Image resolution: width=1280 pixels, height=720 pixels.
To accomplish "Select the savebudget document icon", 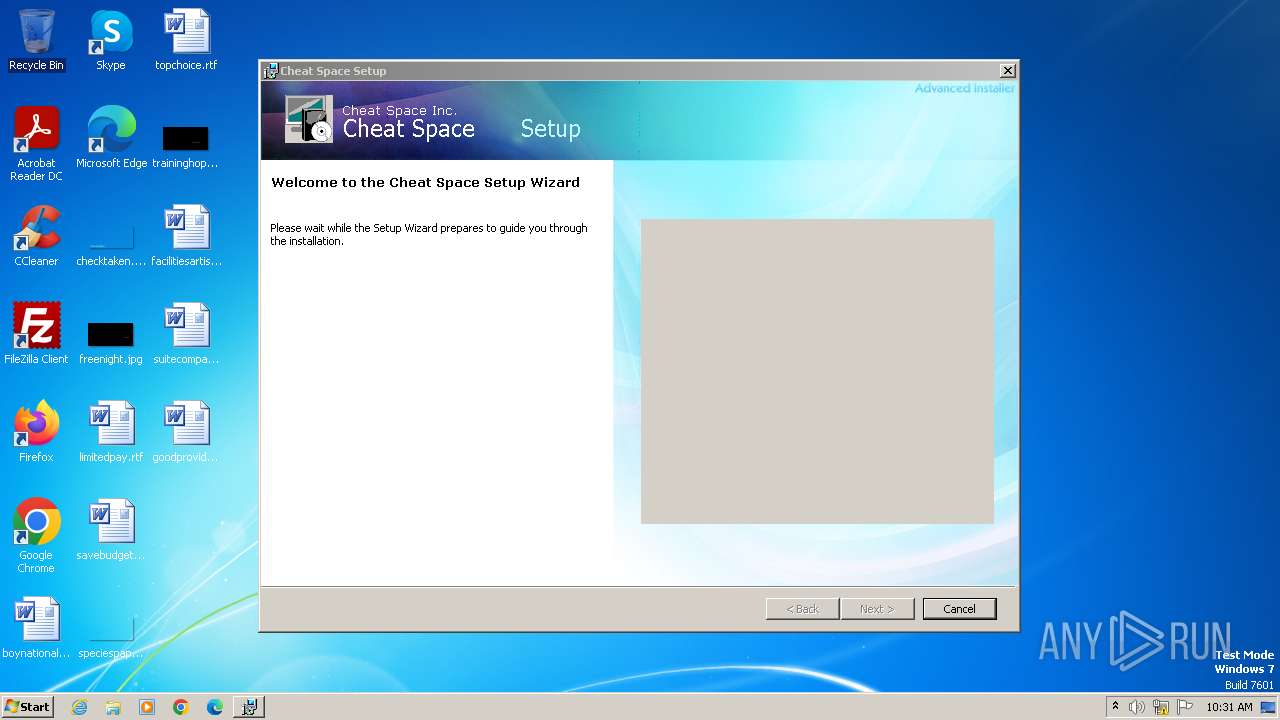I will pyautogui.click(x=111, y=530).
